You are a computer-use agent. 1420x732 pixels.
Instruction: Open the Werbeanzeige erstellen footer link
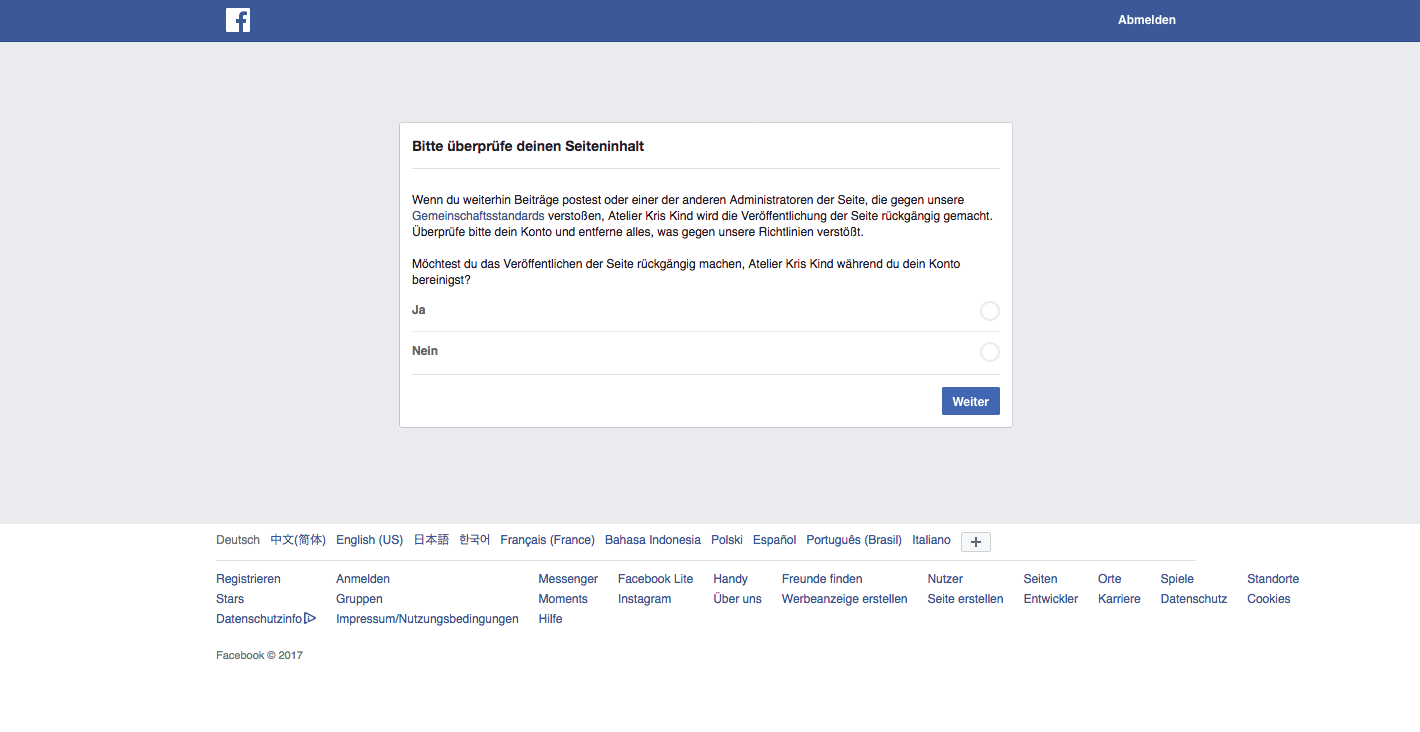point(845,599)
